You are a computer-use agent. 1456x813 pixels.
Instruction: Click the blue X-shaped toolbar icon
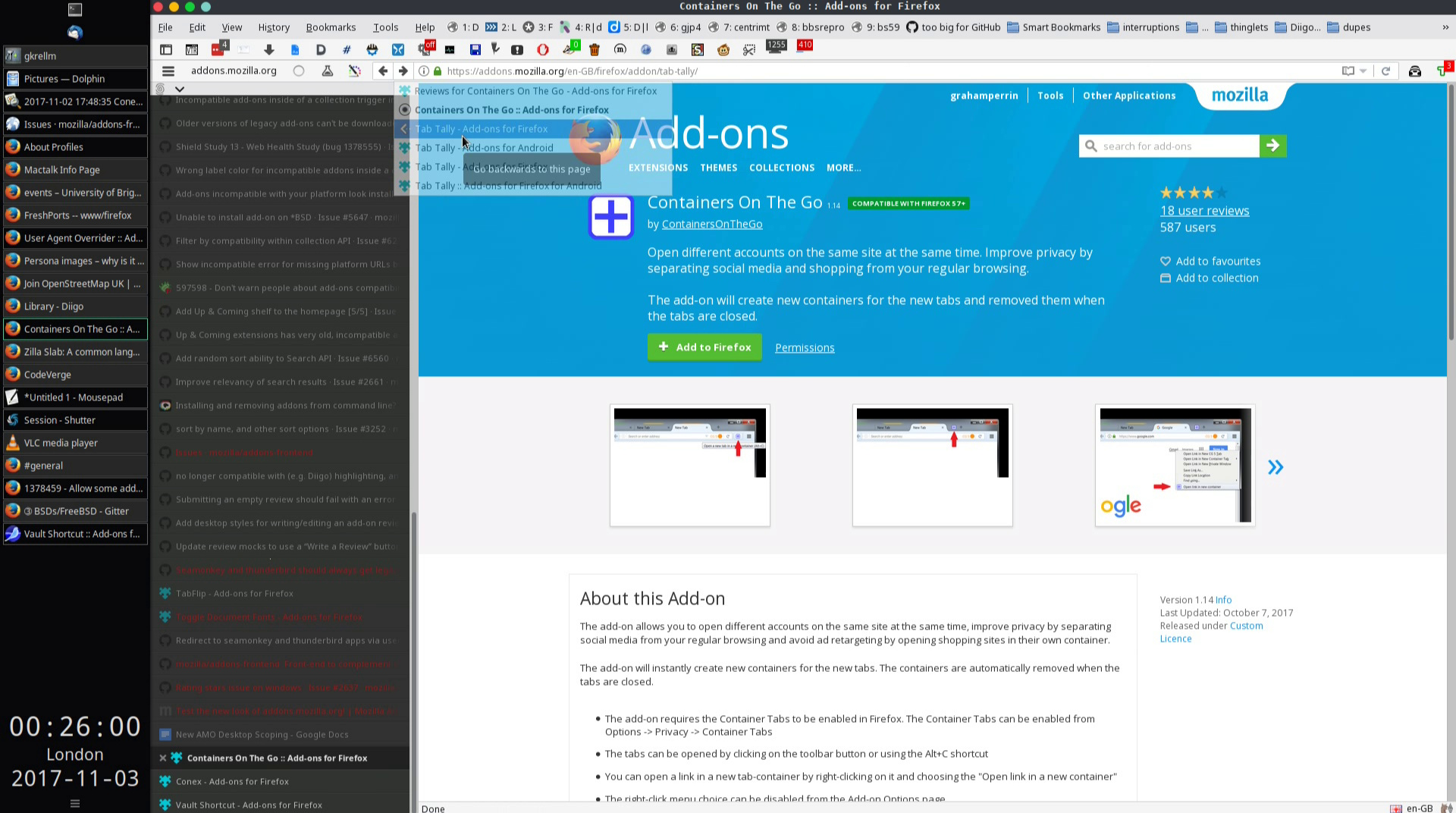[397, 50]
